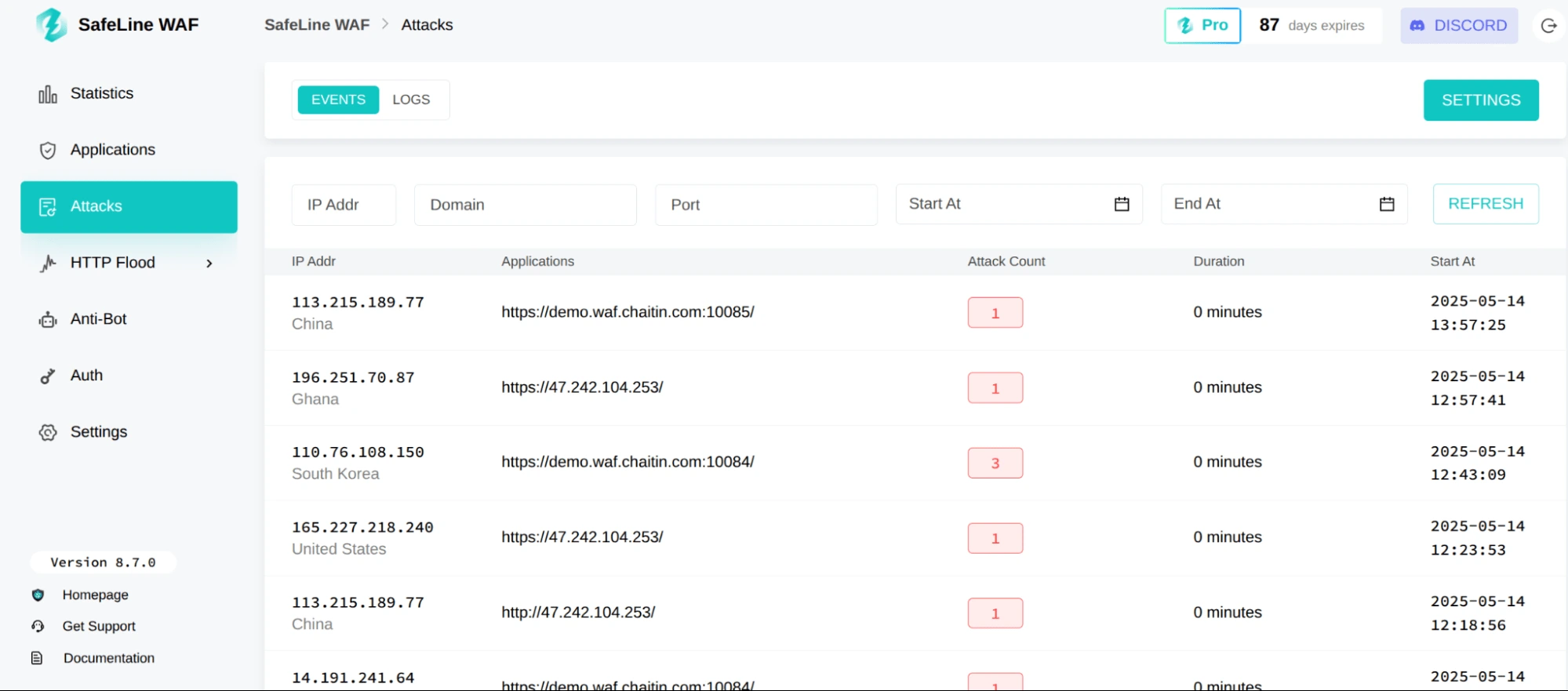Click the DISCORD button
1568x691 pixels.
1459,26
